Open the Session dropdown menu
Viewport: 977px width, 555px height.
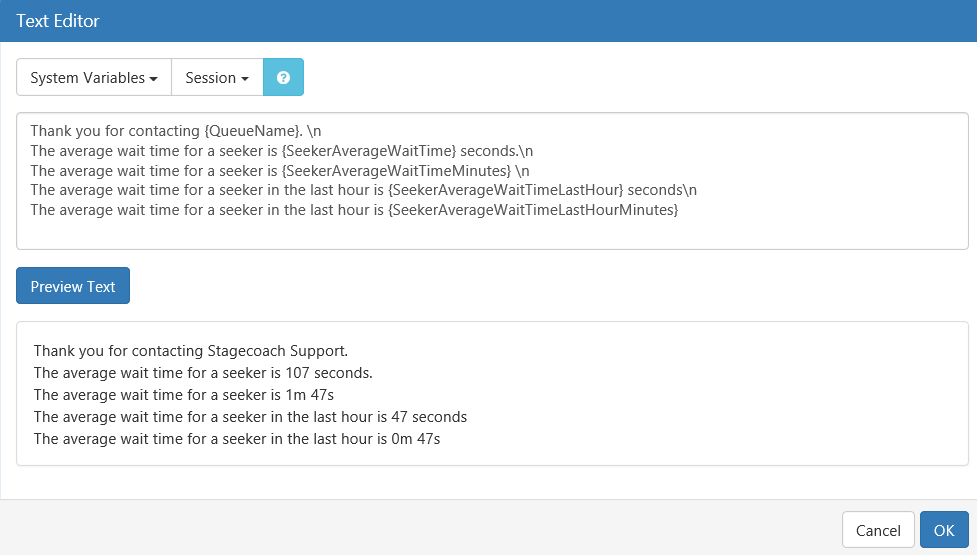click(217, 77)
